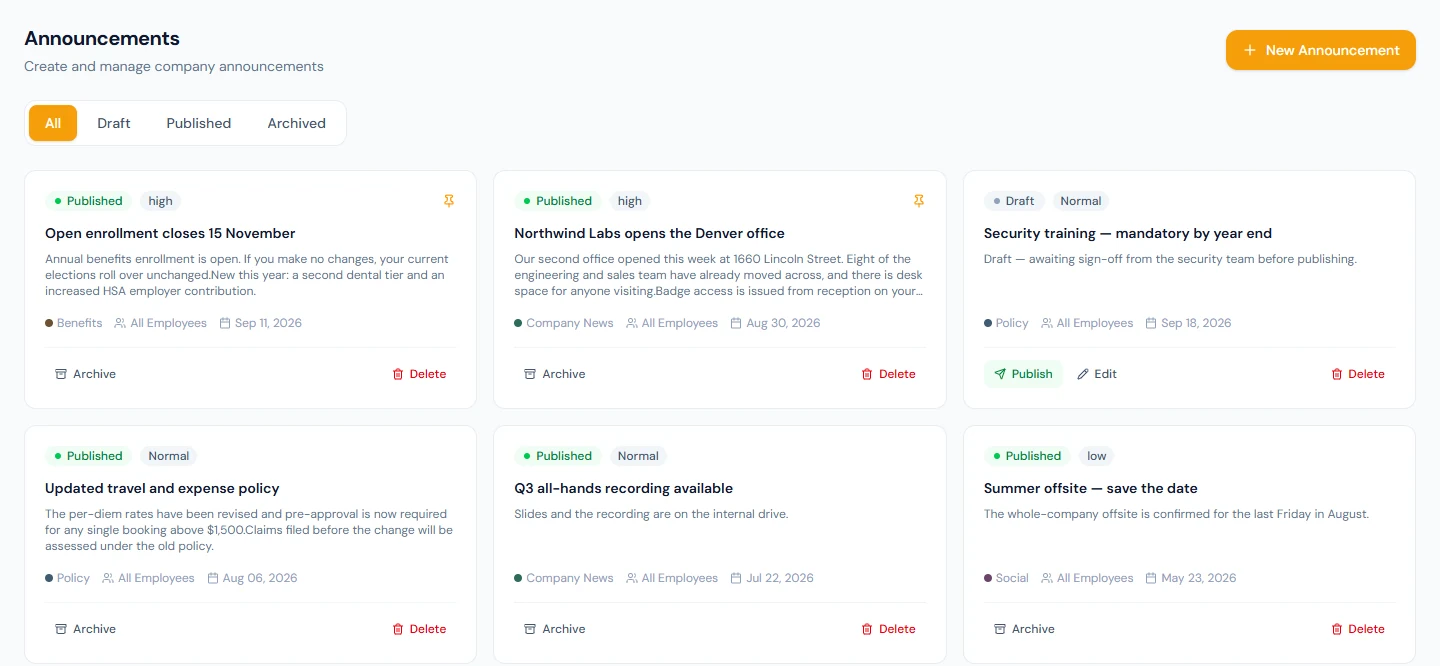Create a New Announcement
The width and height of the screenshot is (1440, 666).
(x=1321, y=50)
